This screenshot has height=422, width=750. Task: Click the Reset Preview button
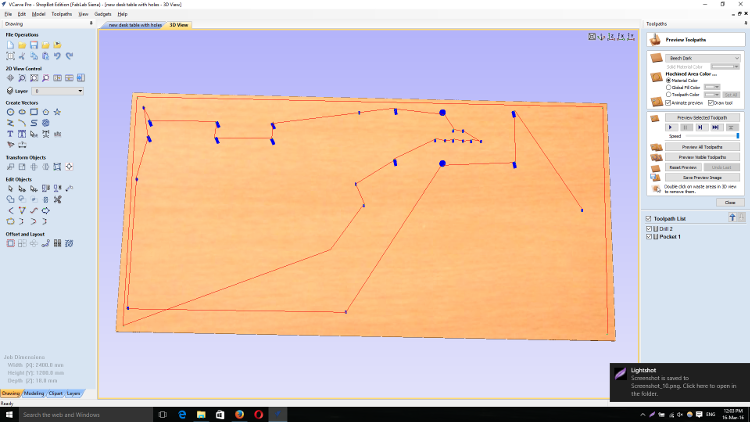pos(683,167)
